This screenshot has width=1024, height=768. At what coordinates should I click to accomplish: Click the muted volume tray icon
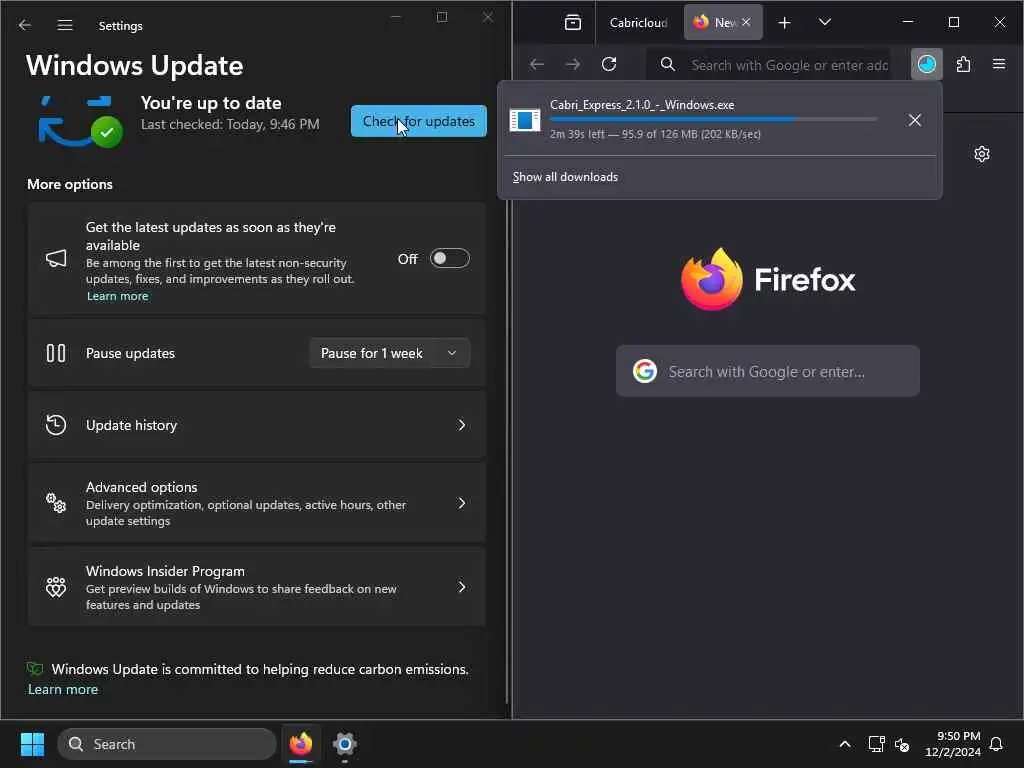pos(902,744)
